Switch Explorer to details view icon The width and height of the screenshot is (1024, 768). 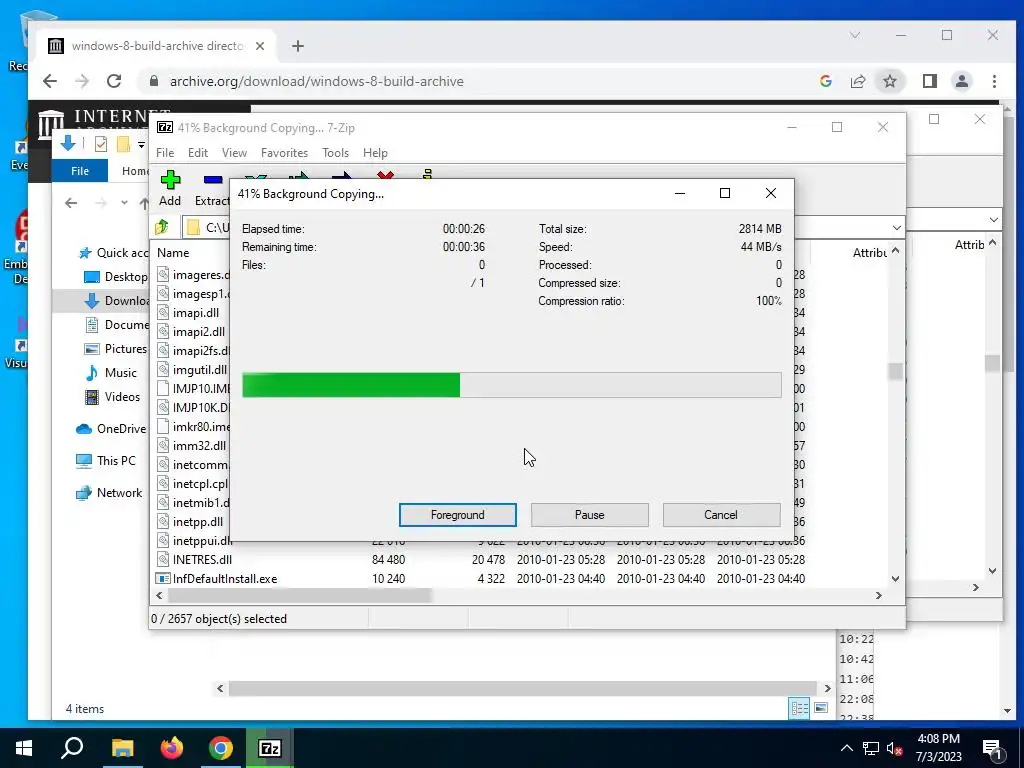tap(799, 708)
